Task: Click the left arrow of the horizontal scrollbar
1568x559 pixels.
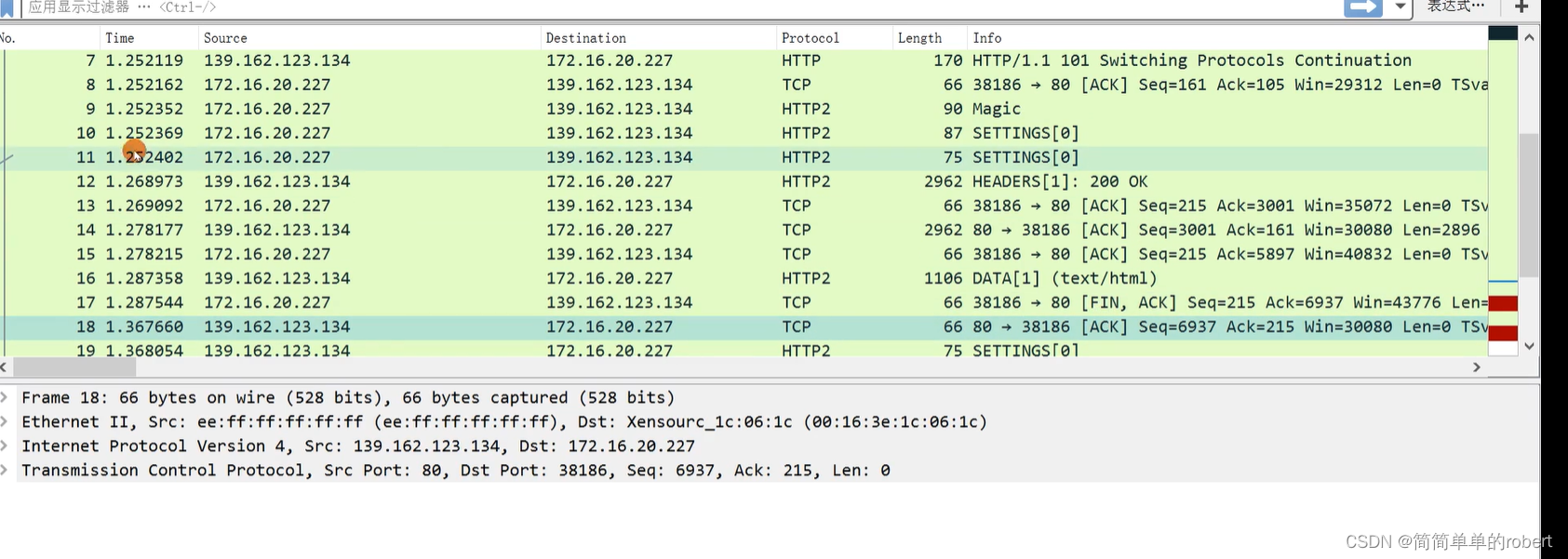Action: [x=6, y=366]
